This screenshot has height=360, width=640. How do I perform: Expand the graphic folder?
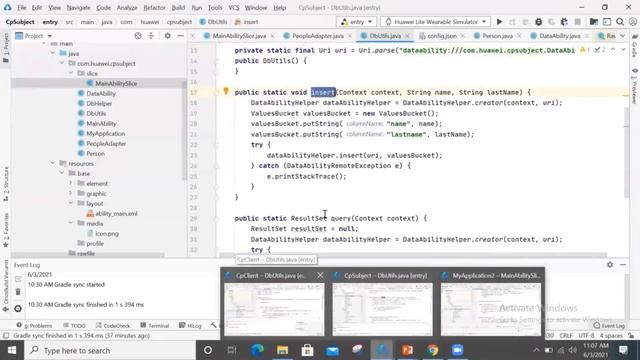coord(71,193)
